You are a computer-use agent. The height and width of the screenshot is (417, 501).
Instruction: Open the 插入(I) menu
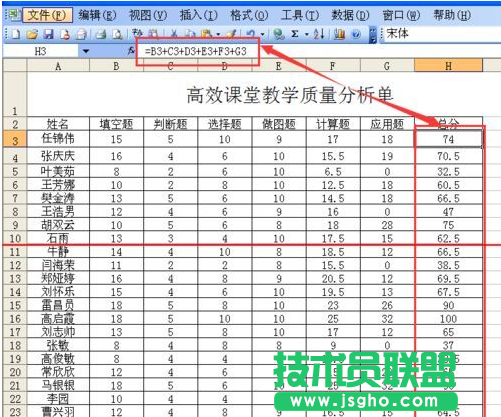[198, 15]
